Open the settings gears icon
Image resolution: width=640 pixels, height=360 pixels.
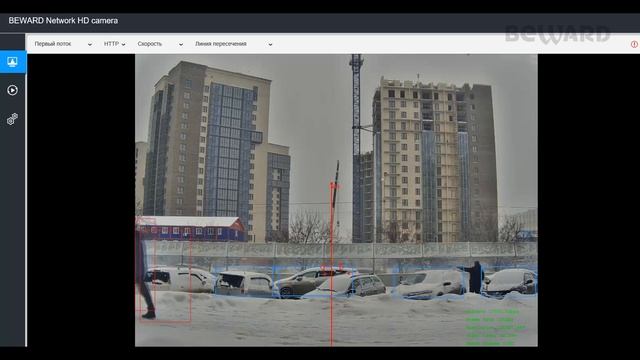(12, 119)
